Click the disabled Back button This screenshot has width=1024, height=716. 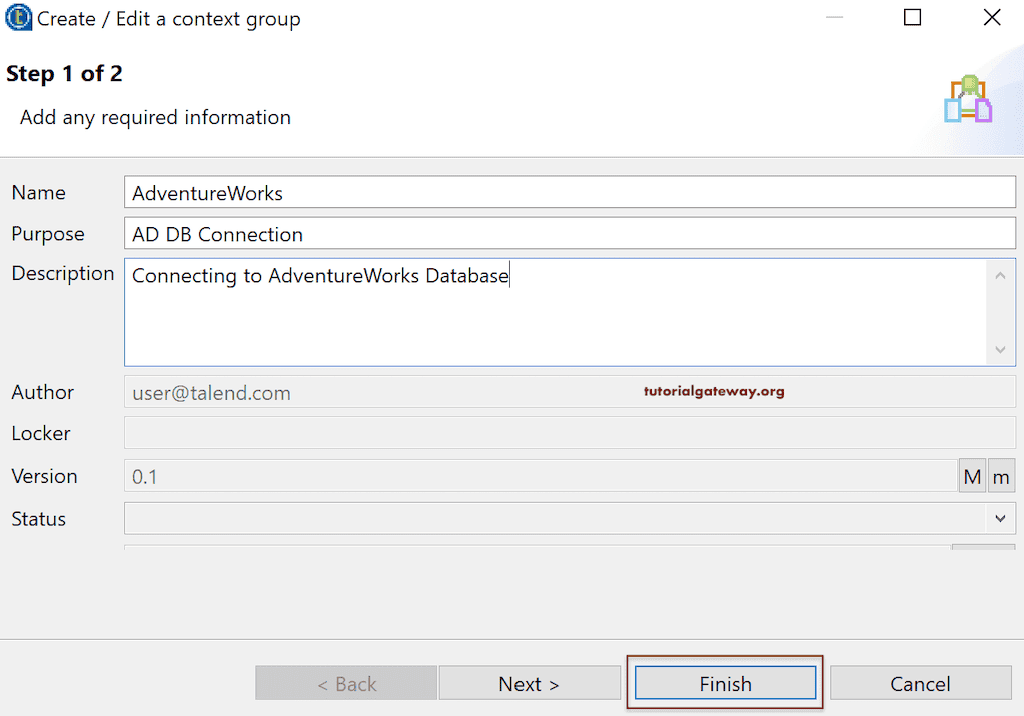click(346, 684)
